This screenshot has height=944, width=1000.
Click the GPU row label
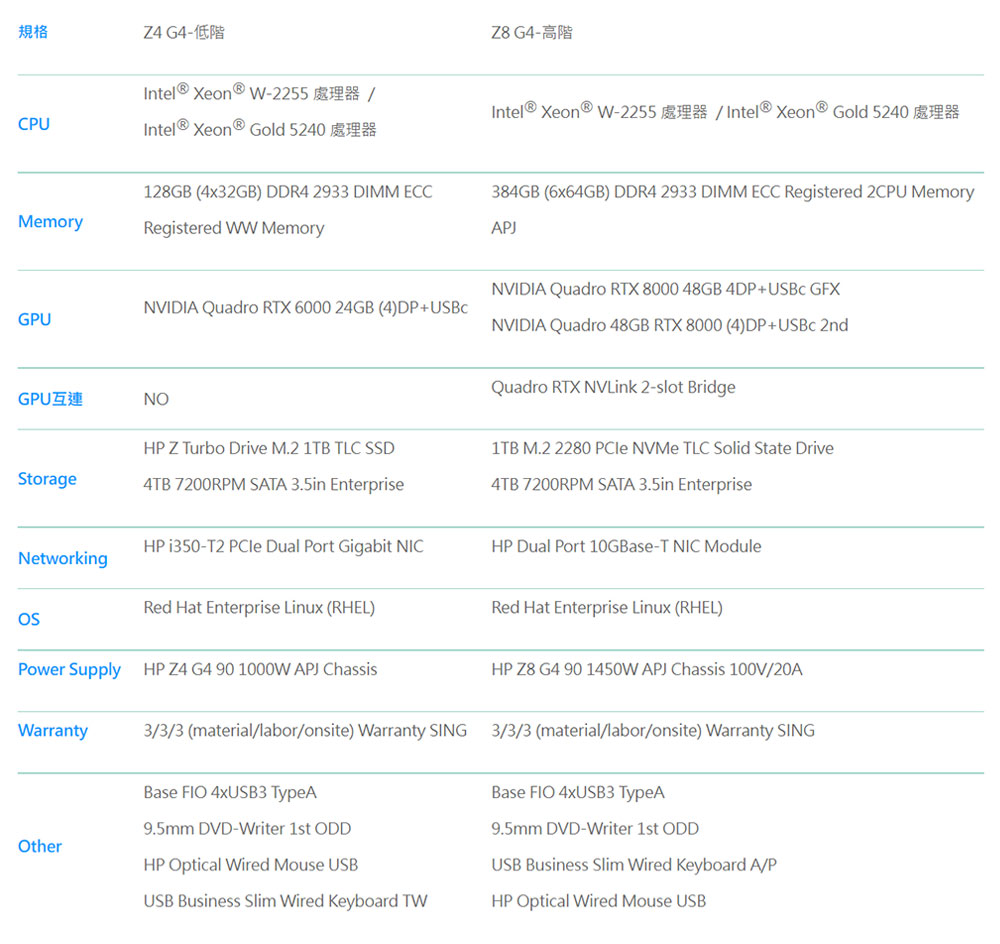click(34, 320)
